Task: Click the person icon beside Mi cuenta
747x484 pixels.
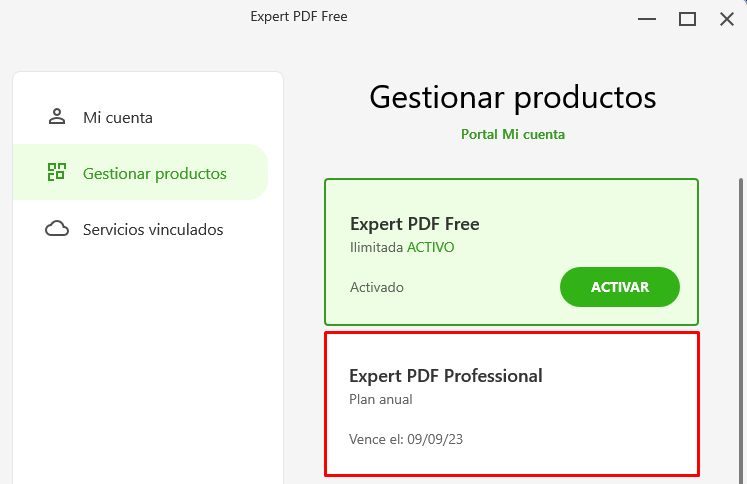Action: tap(57, 117)
